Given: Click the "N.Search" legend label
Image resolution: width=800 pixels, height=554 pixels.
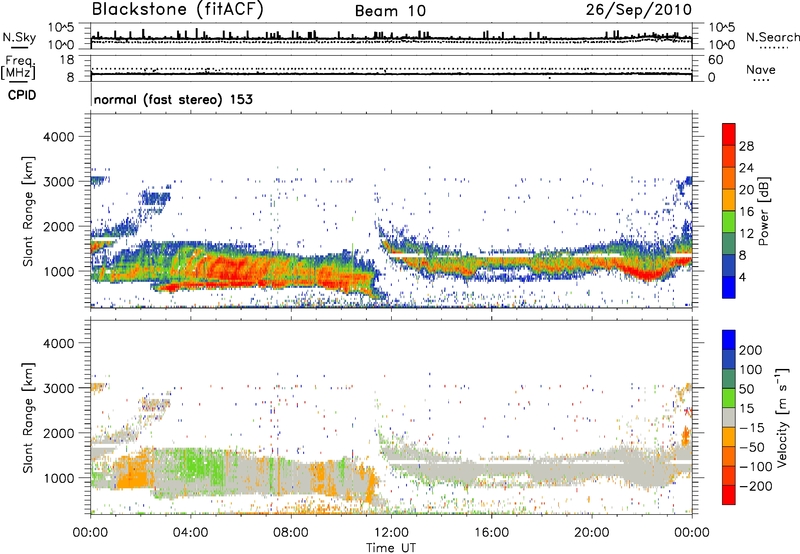Looking at the screenshot, I should (773, 37).
